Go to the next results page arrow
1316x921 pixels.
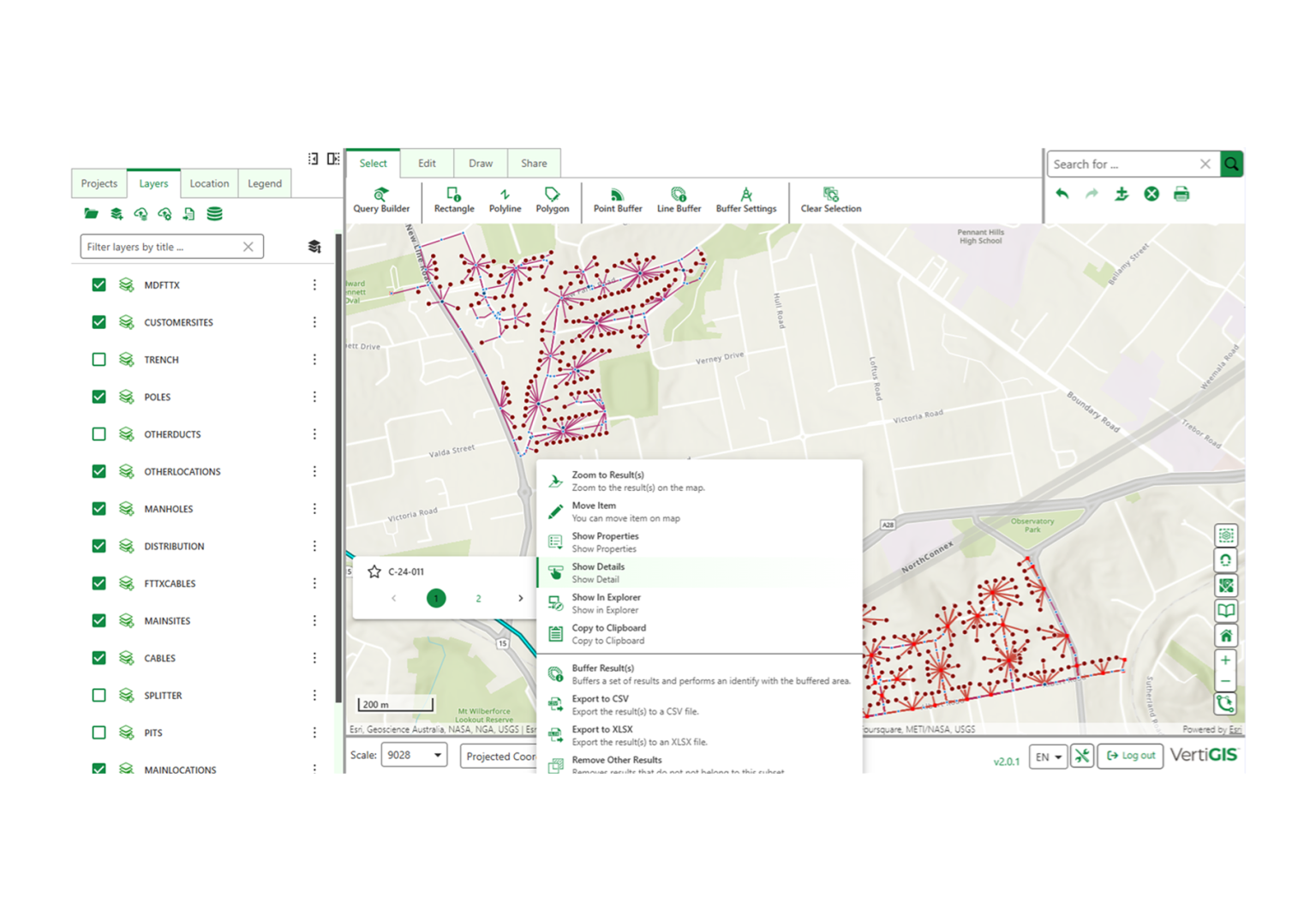(520, 599)
